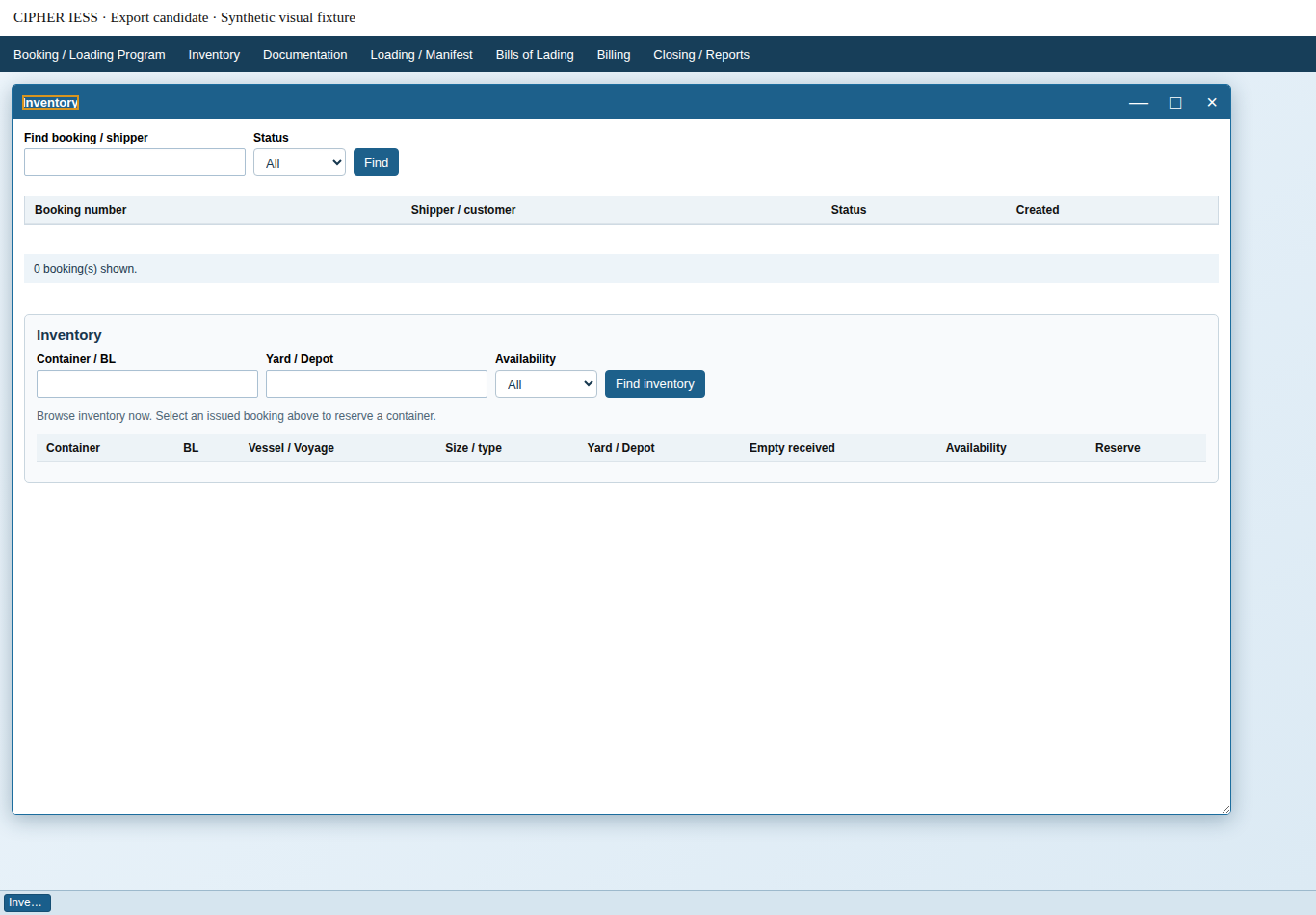Screen dimensions: 1316x915
Task: Open the Bills of Lading menu
Action: [x=535, y=55]
